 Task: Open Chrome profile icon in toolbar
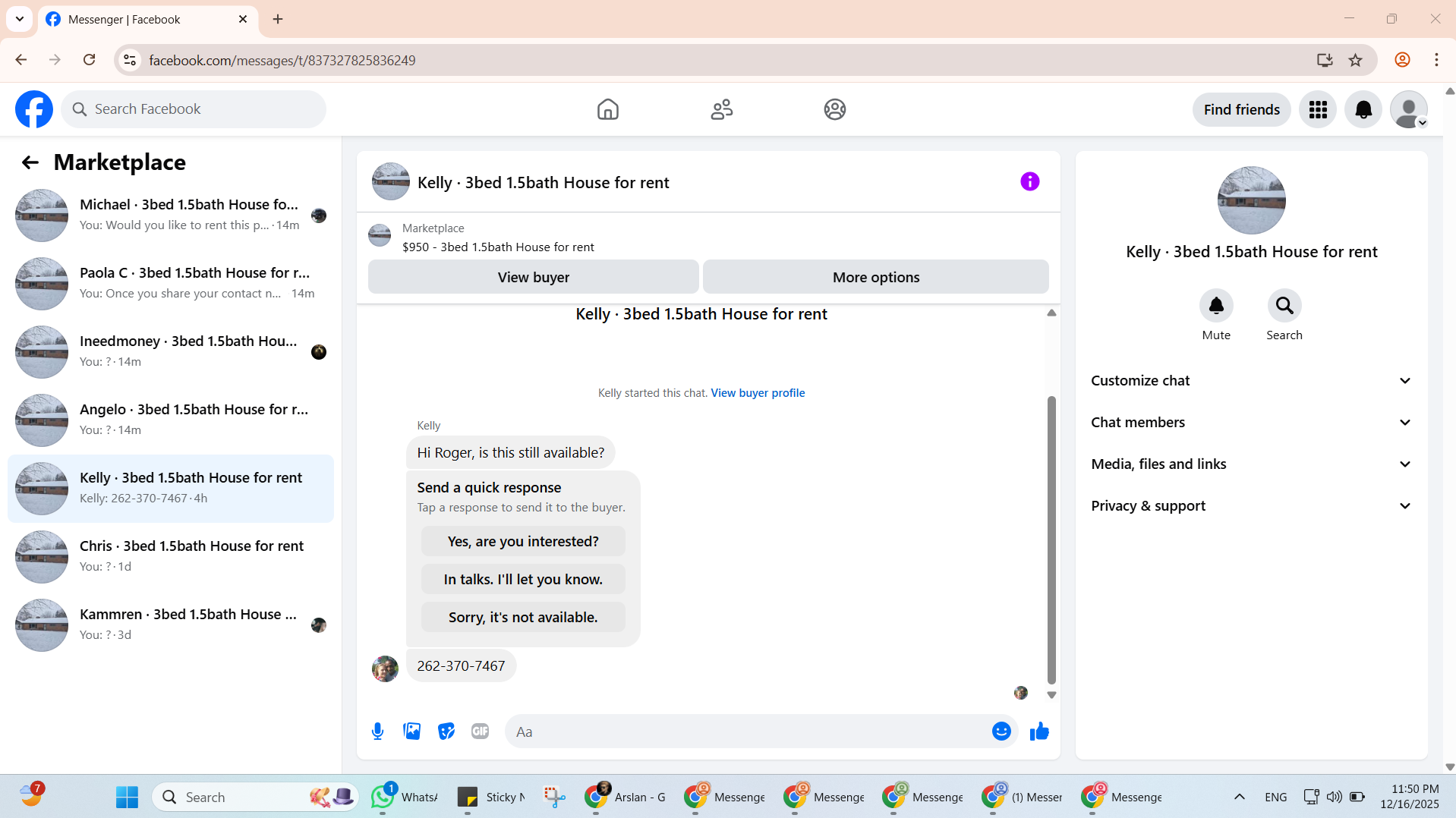click(1402, 60)
